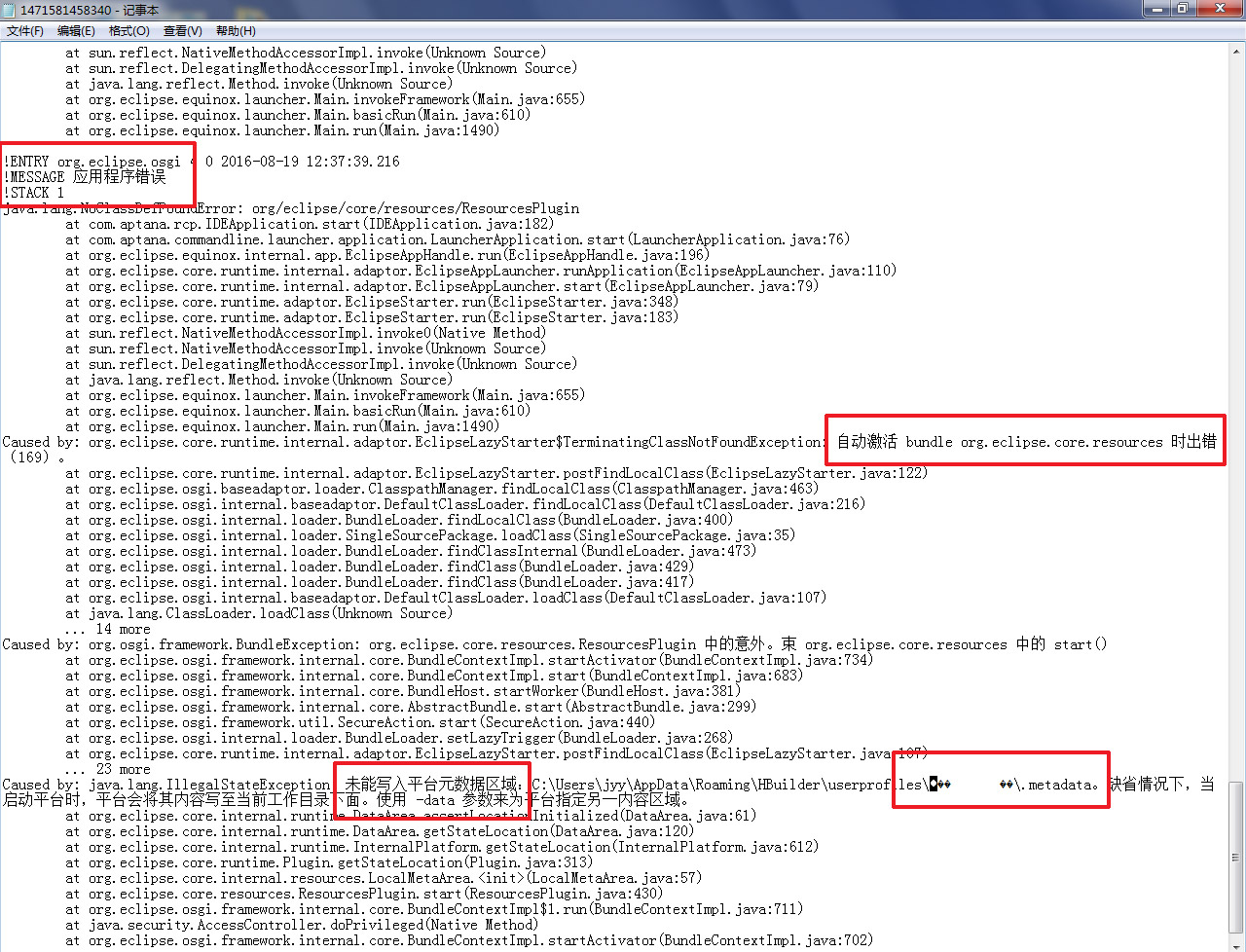The image size is (1246, 952).
Task: Click the "EclipseAppLauncher.java:79" stack line
Action: coord(442,286)
